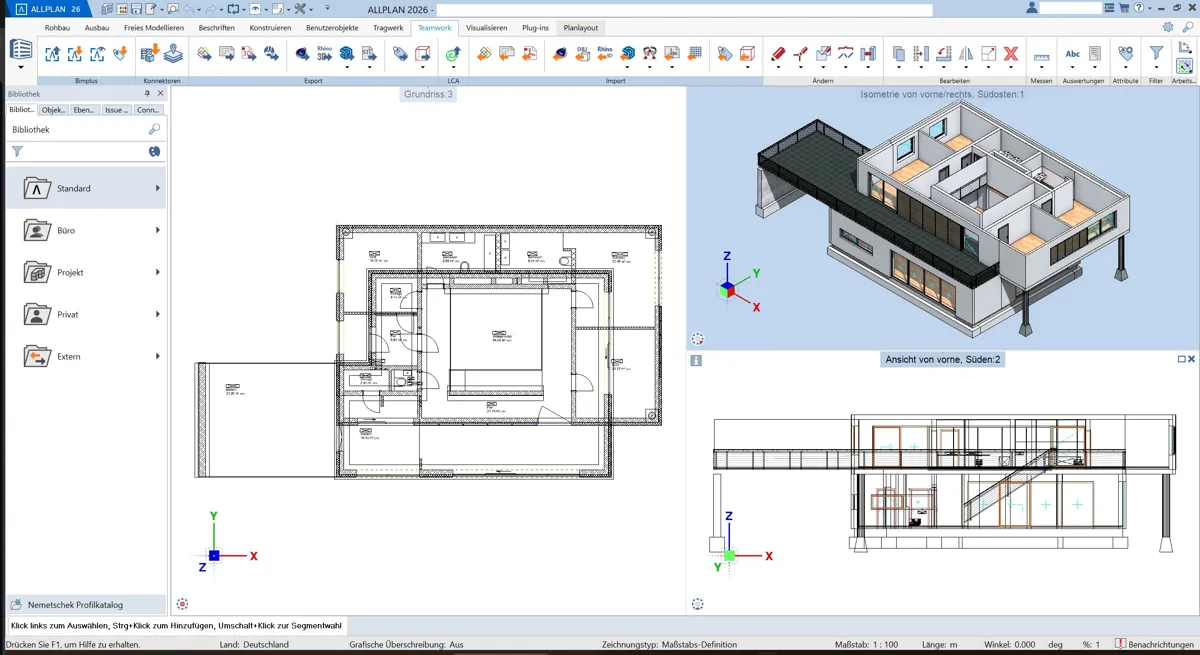
Task: Click the Ansicht von vorne, Süden:2 title
Action: [x=942, y=359]
